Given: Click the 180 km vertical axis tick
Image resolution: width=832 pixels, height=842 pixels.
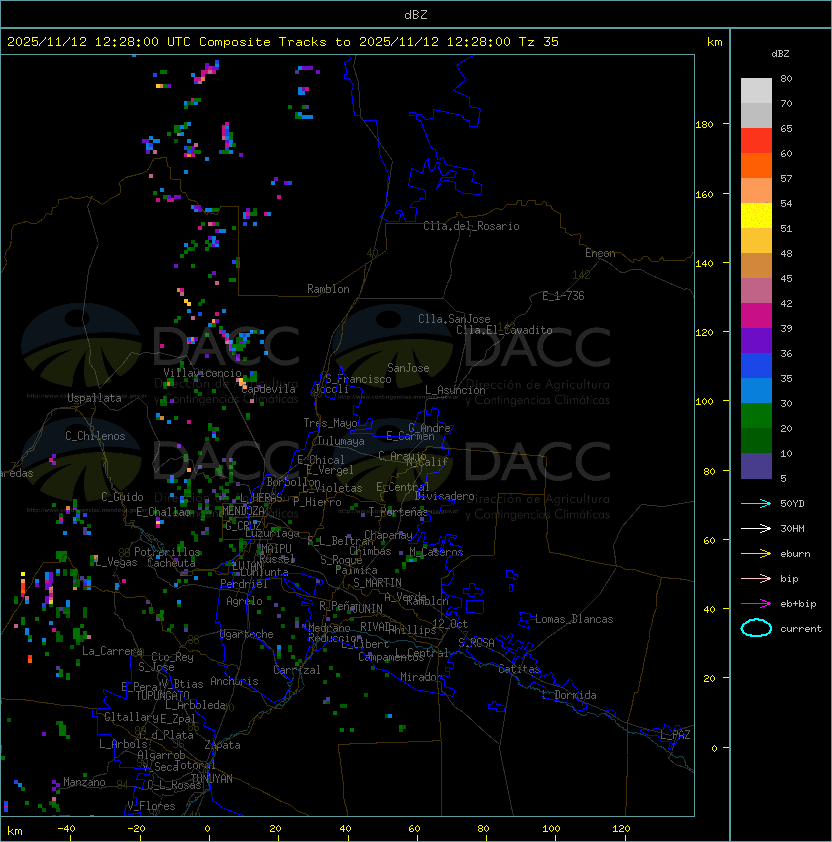Looking at the screenshot, I should pos(705,125).
